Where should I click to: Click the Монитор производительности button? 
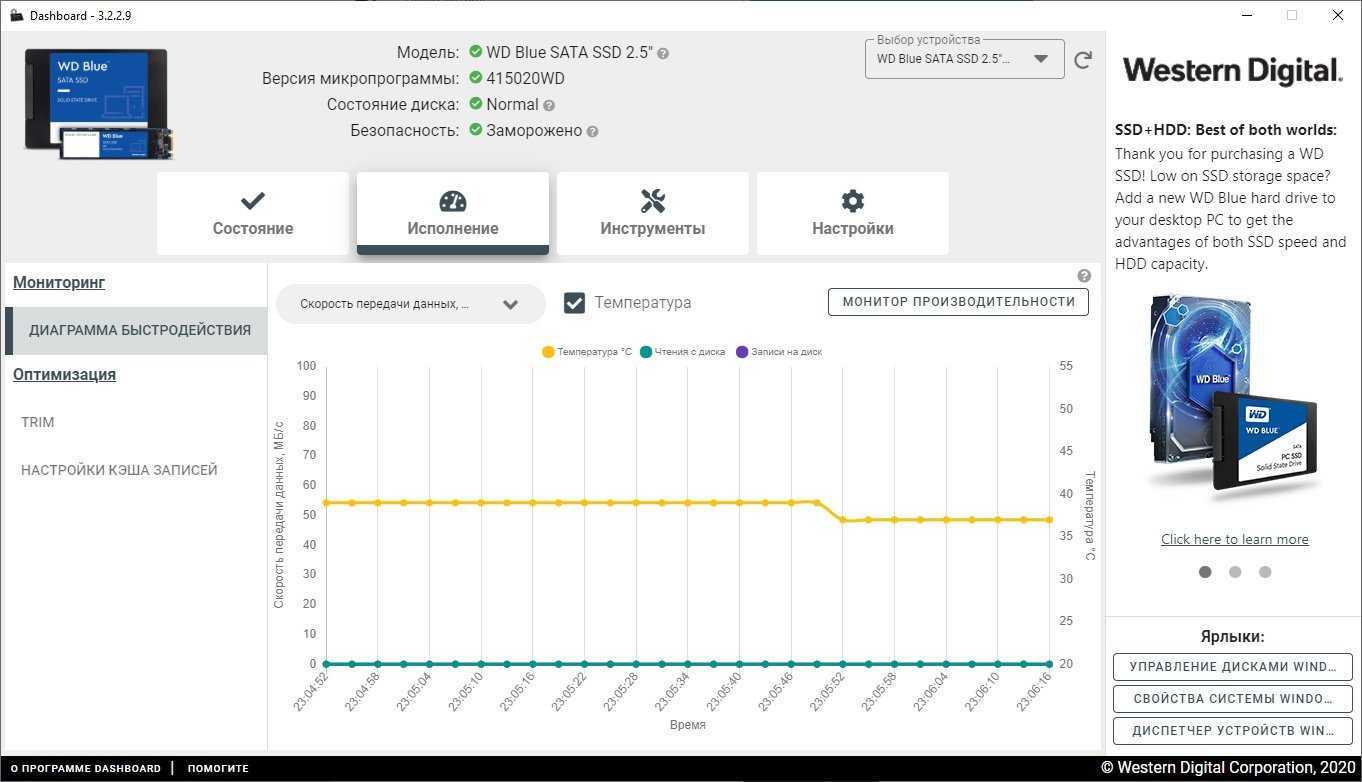(958, 302)
